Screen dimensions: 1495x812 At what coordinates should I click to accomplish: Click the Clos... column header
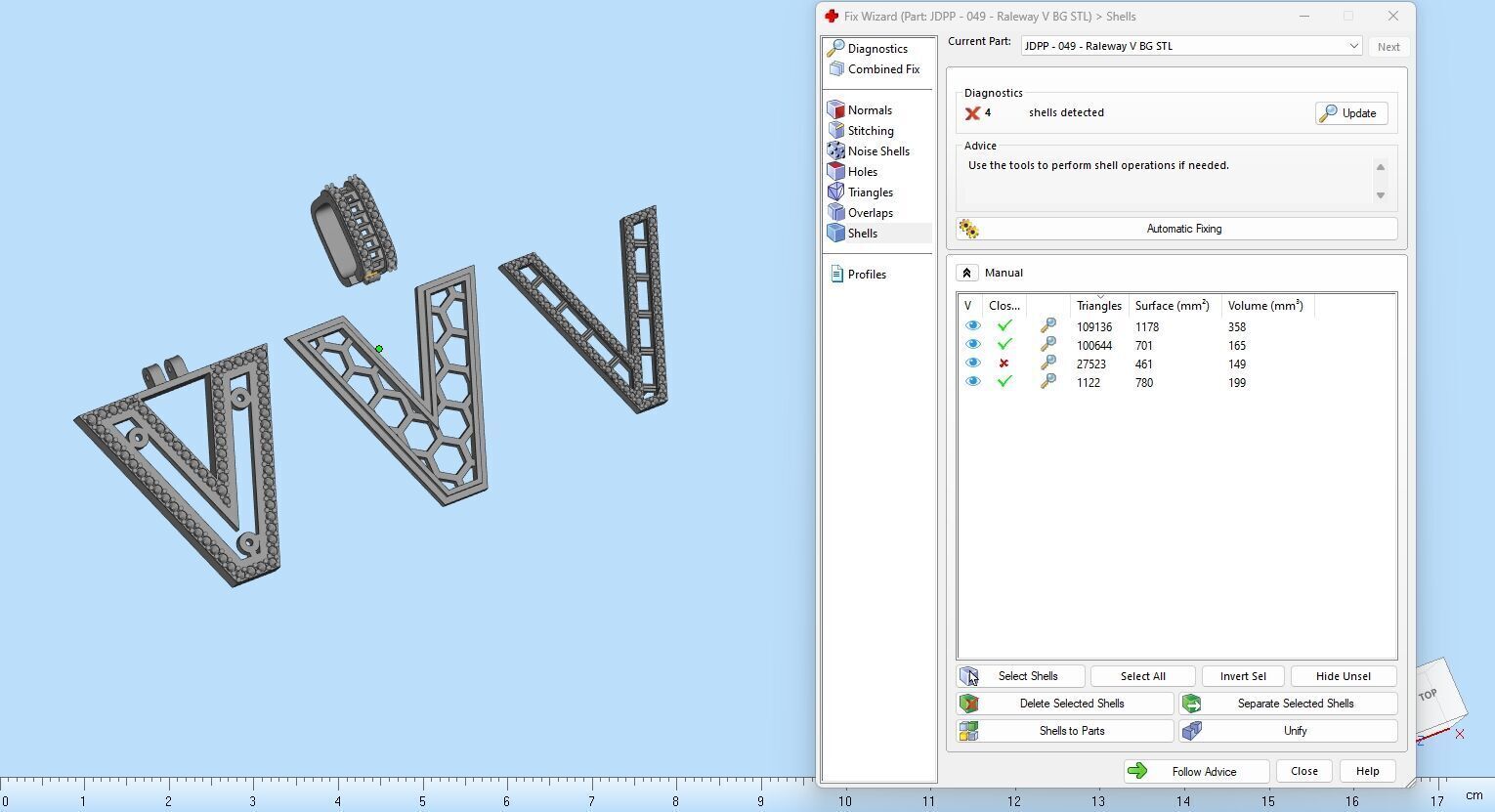click(1004, 306)
